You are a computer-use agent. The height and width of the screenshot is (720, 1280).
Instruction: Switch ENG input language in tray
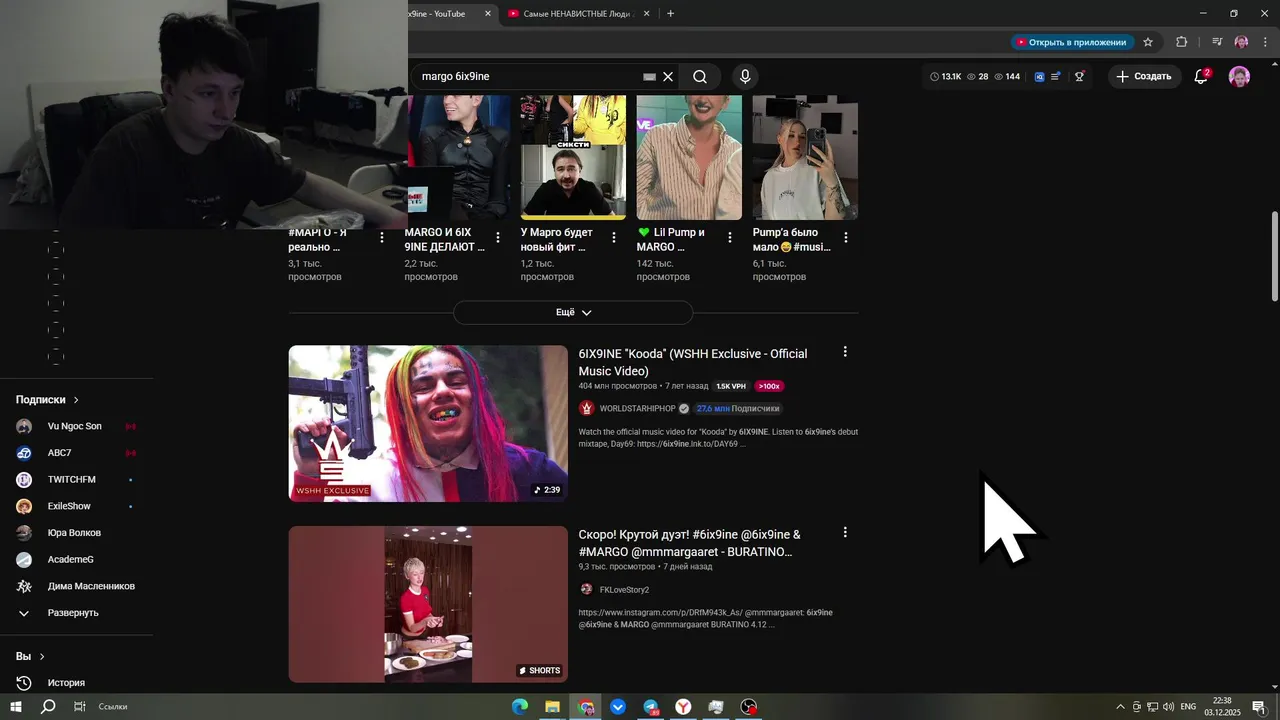(x=1188, y=707)
